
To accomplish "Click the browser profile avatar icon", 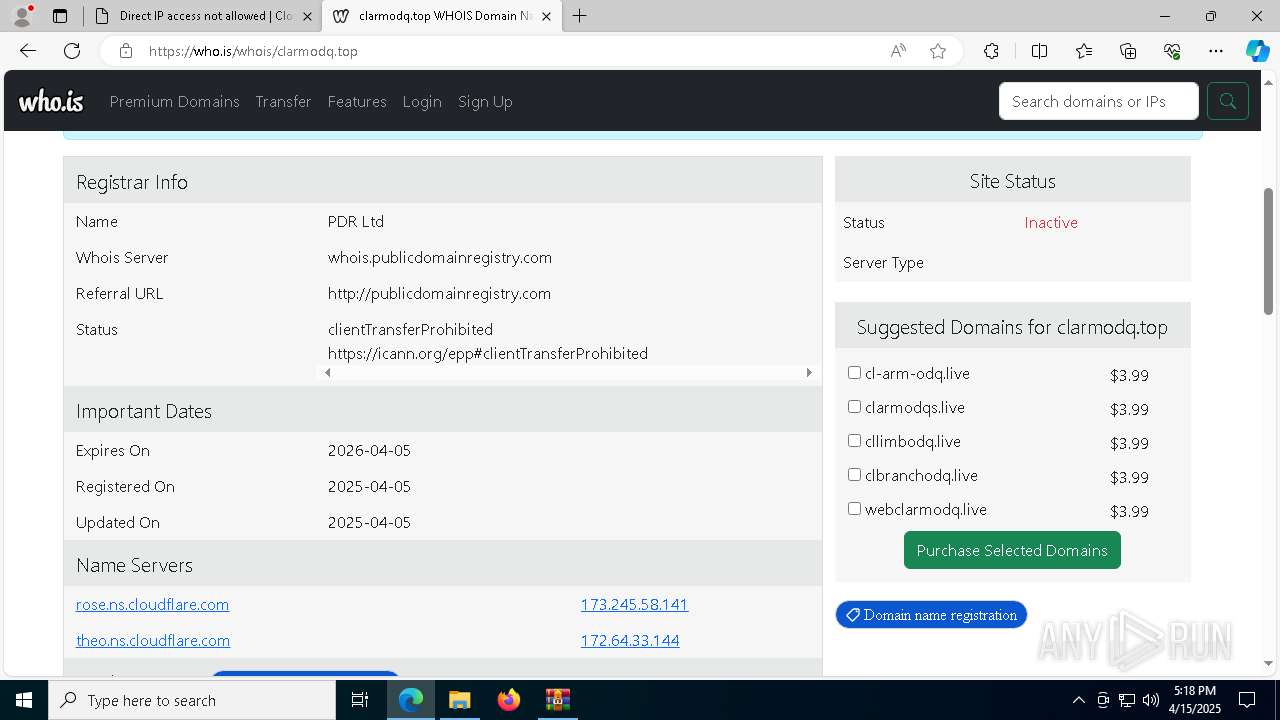I will [x=22, y=16].
